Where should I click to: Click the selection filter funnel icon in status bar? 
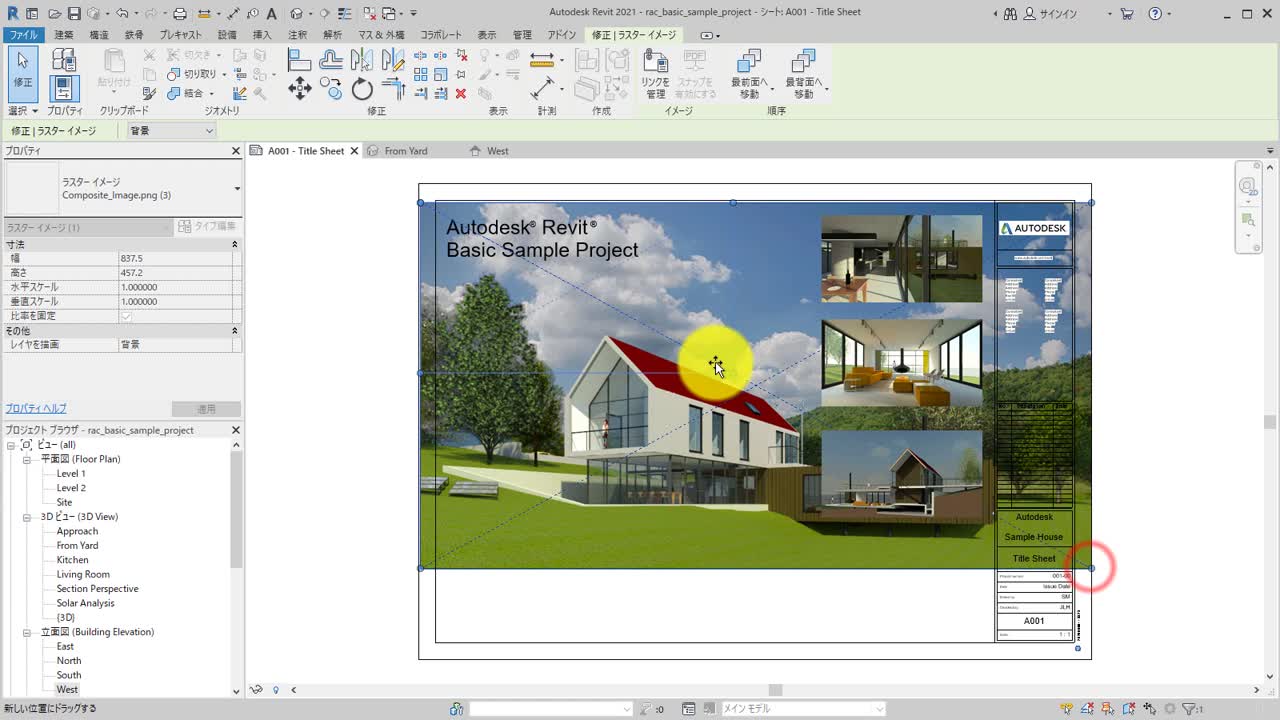[1188, 709]
